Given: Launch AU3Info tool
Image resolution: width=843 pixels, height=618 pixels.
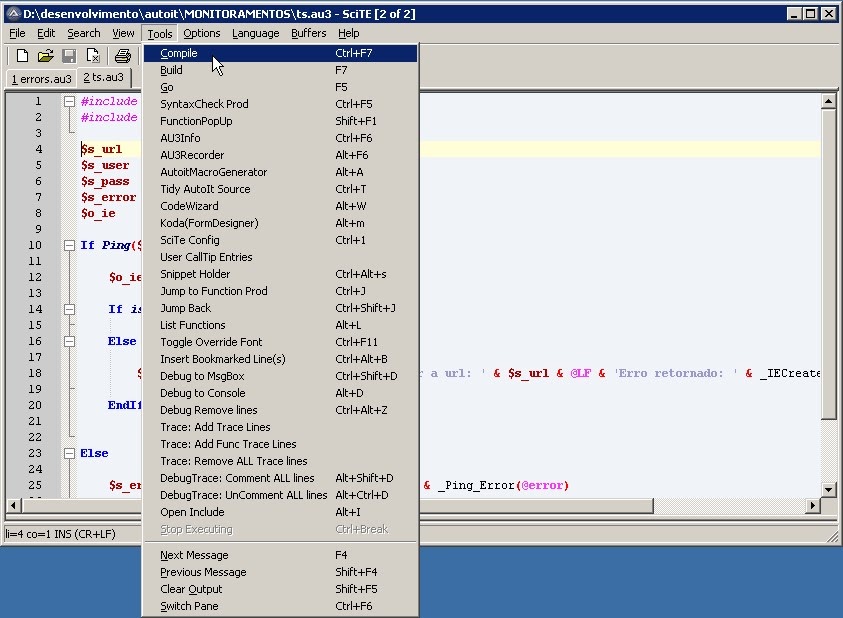Looking at the screenshot, I should [x=280, y=138].
